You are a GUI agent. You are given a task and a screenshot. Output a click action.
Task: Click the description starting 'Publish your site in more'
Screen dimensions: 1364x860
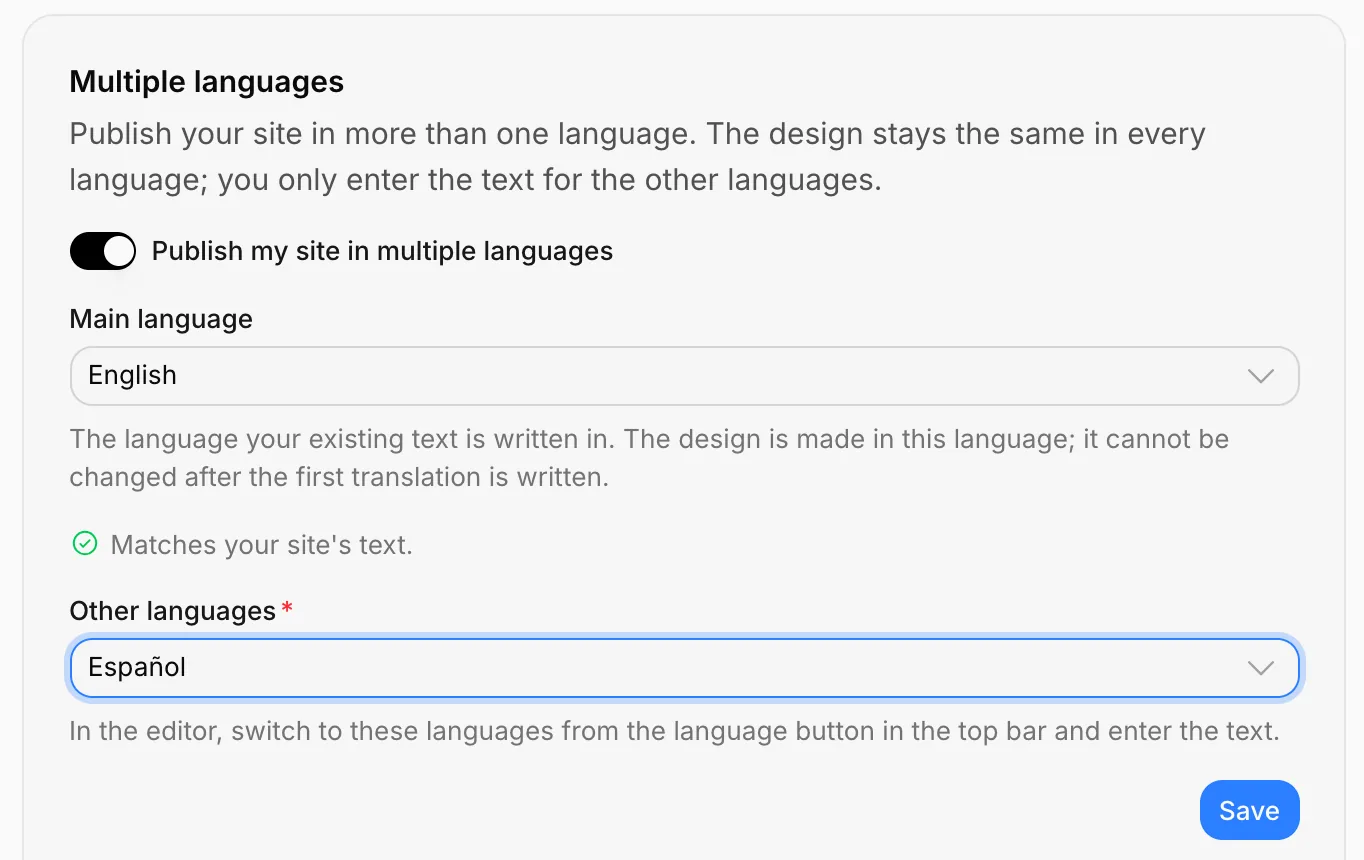coord(637,157)
